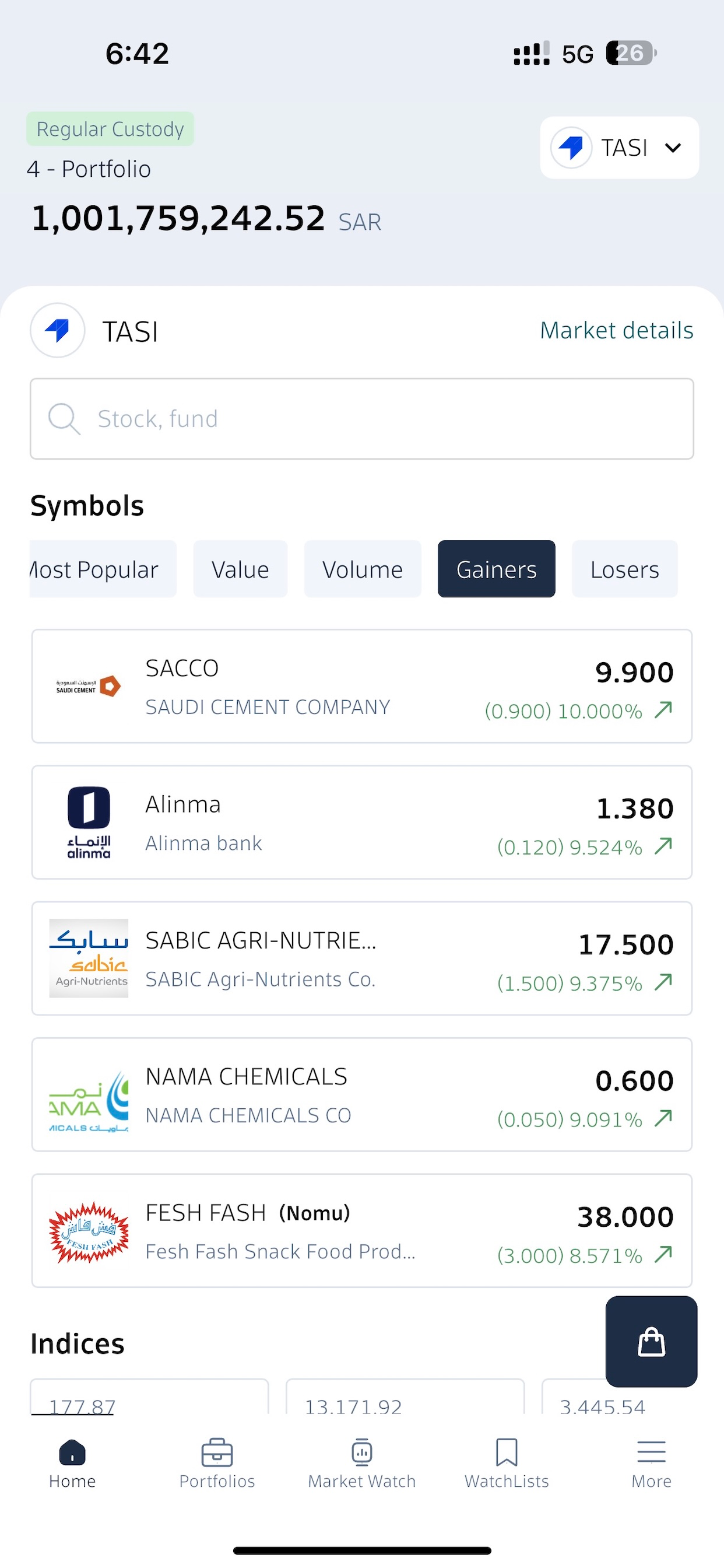The width and height of the screenshot is (724, 1568).
Task: Tap the Regular Custody badge
Action: tap(110, 129)
